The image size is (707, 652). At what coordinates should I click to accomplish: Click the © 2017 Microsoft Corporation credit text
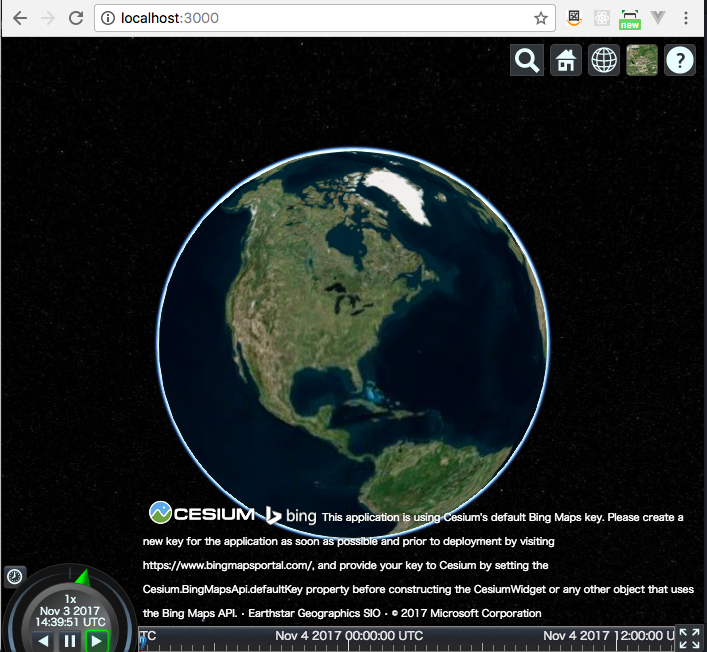click(466, 613)
